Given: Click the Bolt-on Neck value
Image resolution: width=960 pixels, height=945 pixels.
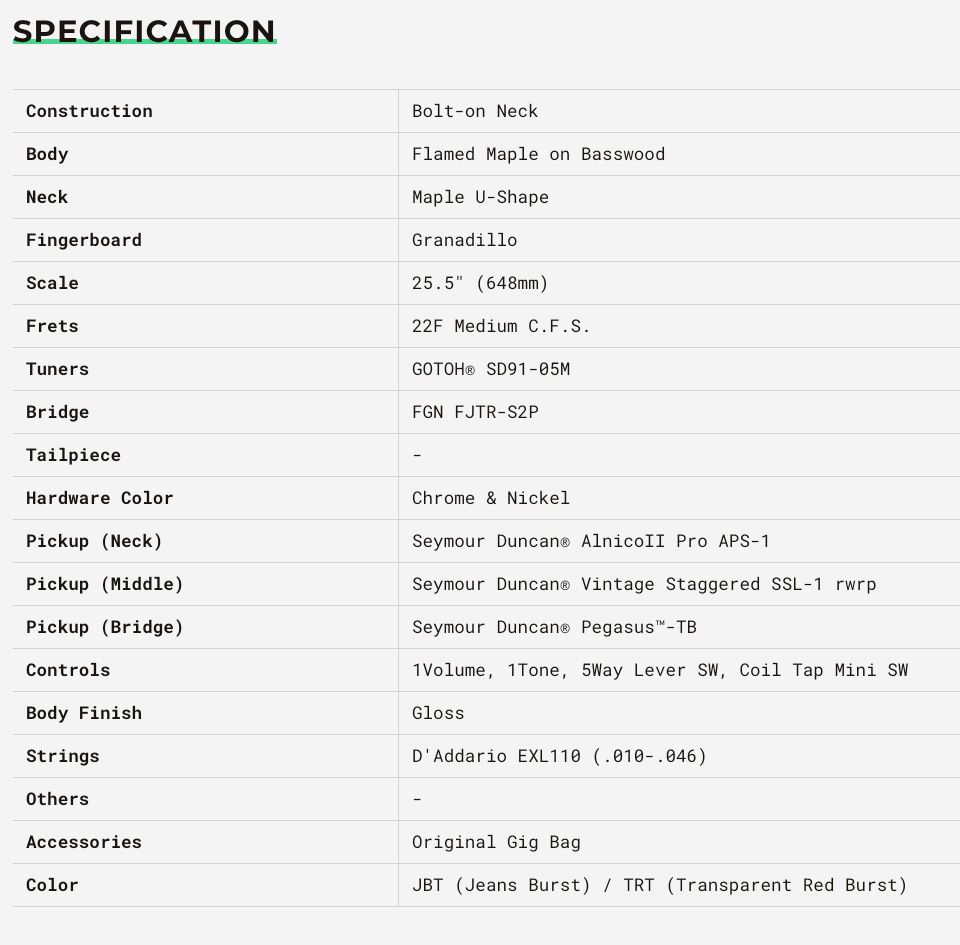Looking at the screenshot, I should (x=474, y=111).
